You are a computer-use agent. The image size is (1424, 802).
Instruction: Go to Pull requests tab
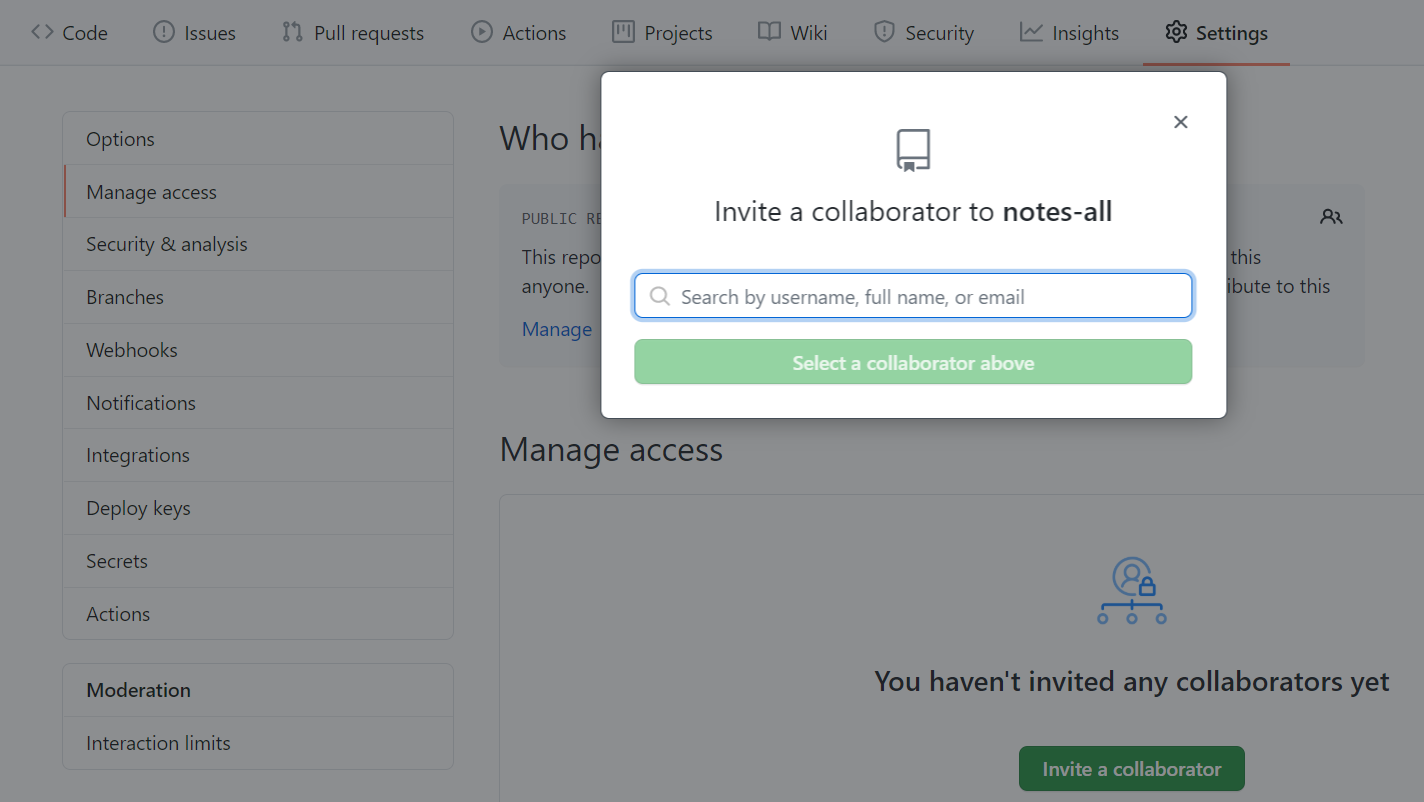[x=353, y=33]
